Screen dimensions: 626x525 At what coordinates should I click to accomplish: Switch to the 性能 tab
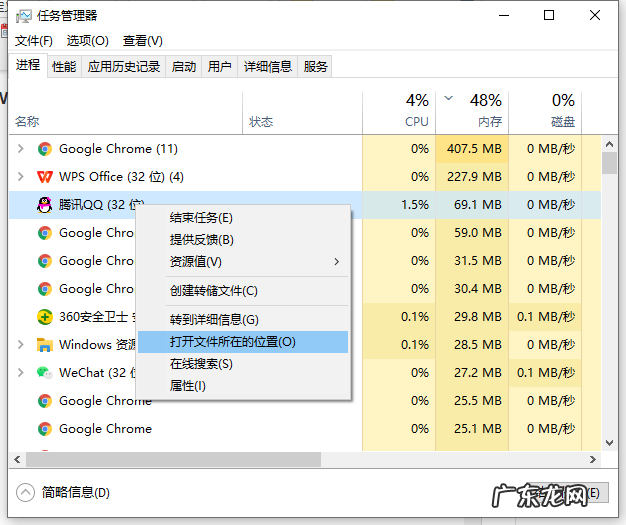coord(64,66)
